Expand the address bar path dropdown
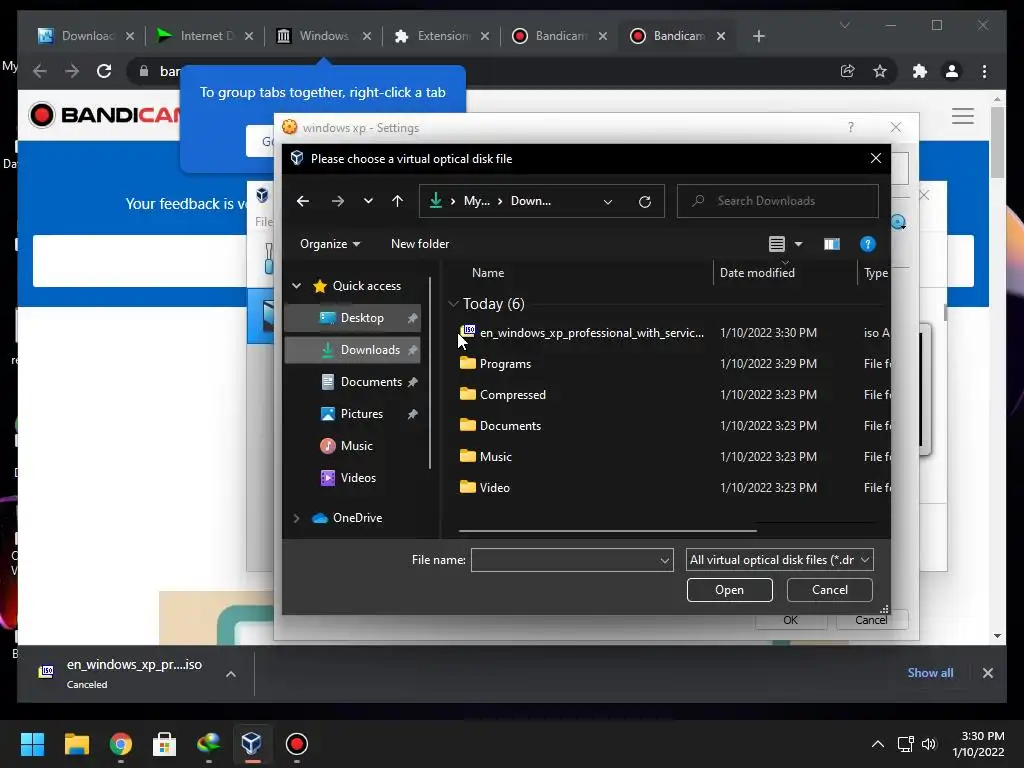 [x=608, y=202]
